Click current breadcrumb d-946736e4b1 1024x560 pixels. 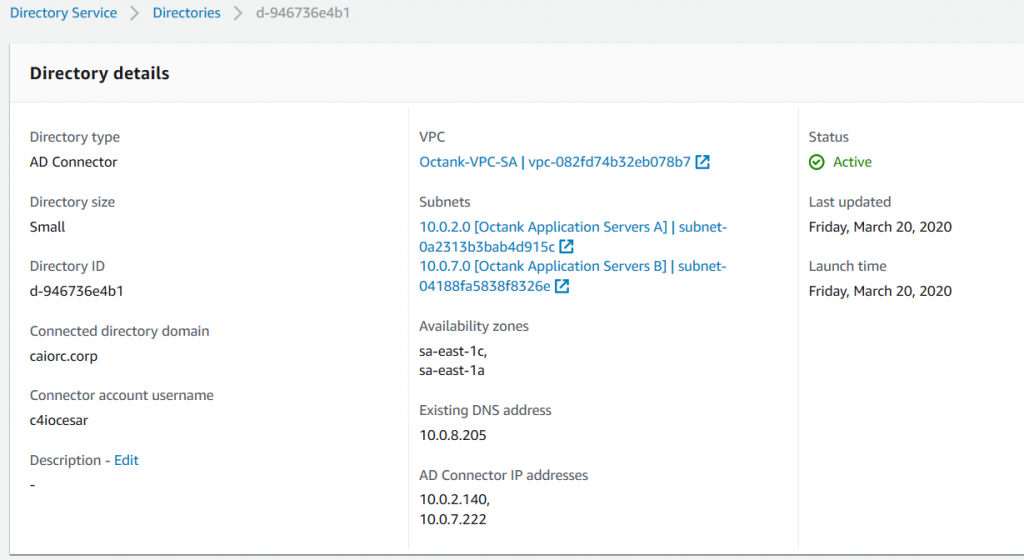pos(302,13)
